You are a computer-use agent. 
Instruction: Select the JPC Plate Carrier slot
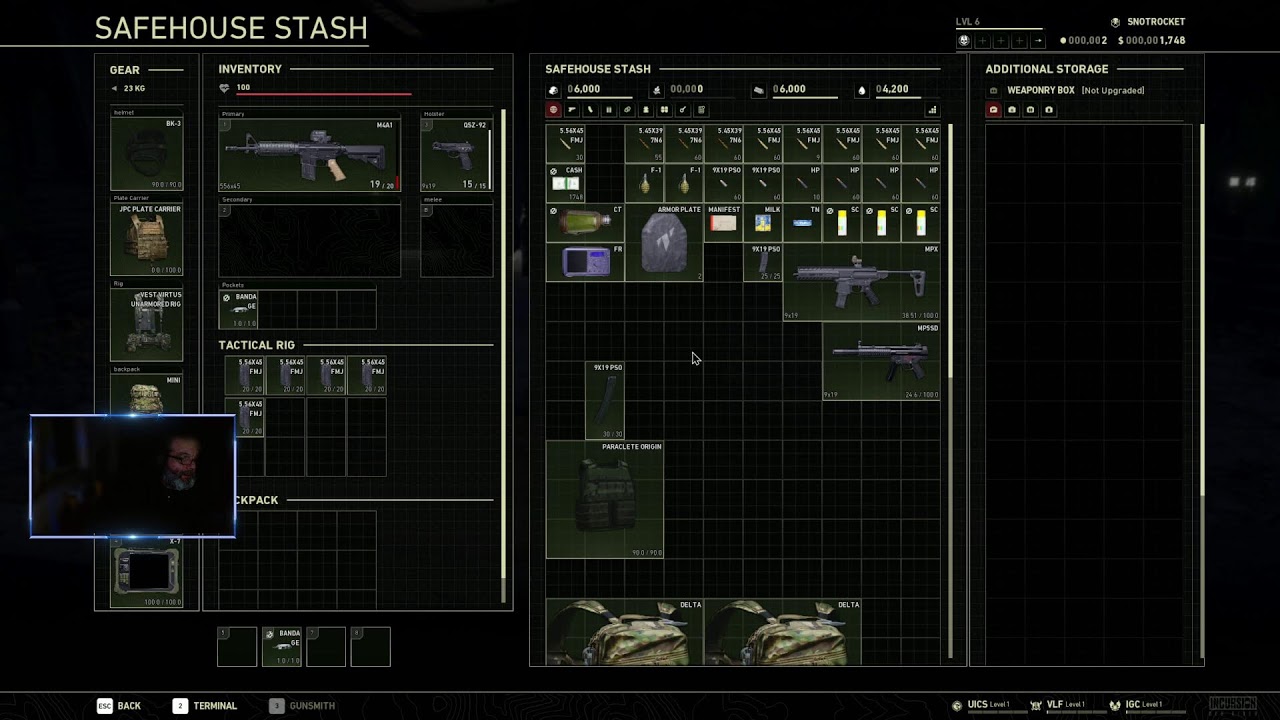click(146, 239)
